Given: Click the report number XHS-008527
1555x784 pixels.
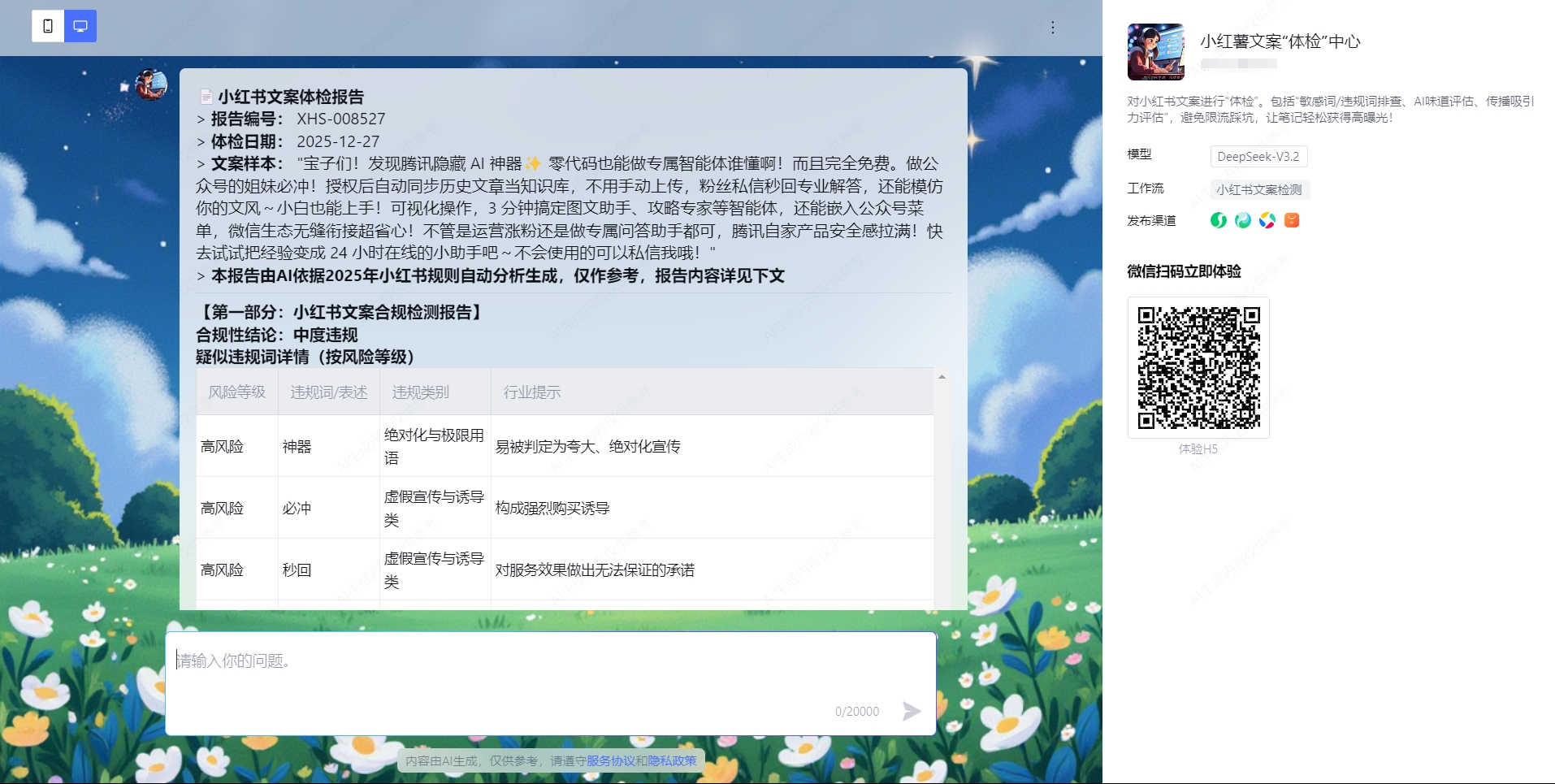Looking at the screenshot, I should pos(341,119).
